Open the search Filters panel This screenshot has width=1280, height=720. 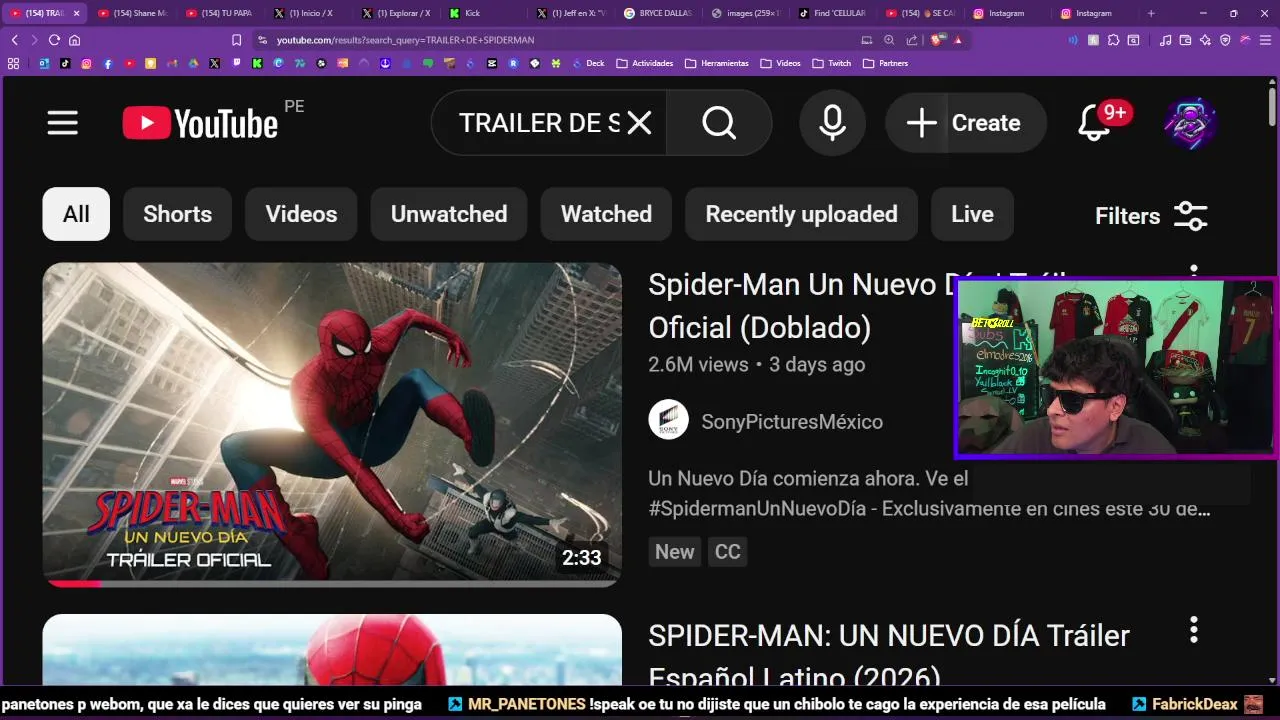tap(1151, 215)
